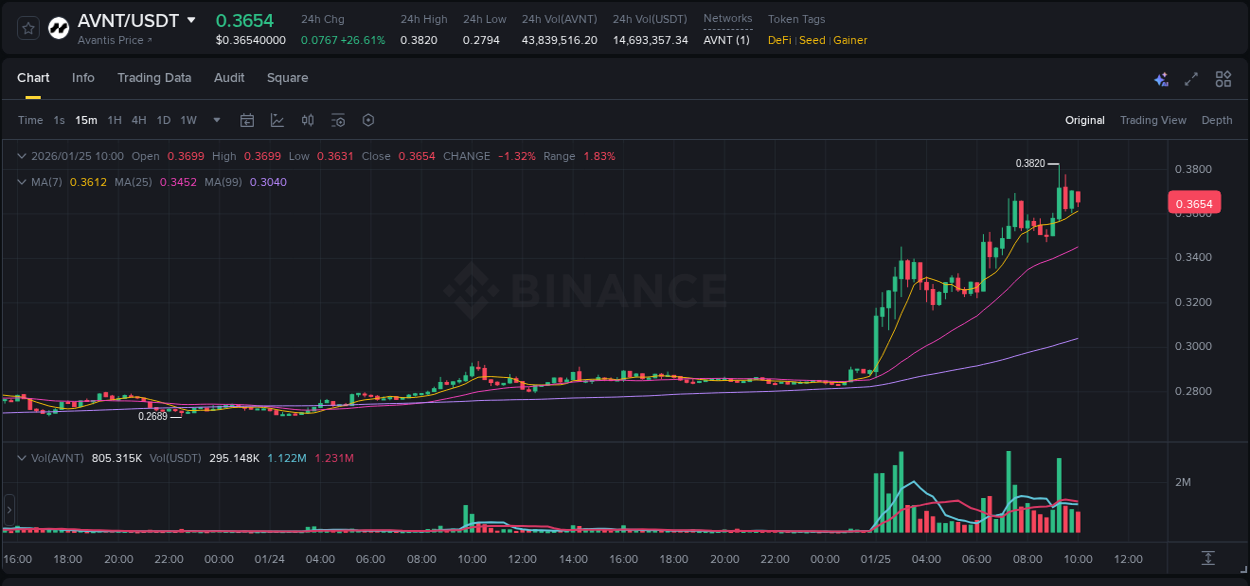1250x586 pixels.
Task: Open the calendar go-to-date icon
Action: coord(247,120)
